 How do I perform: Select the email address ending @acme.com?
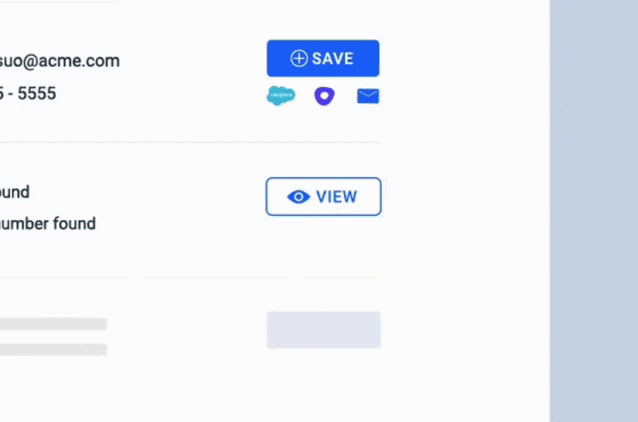point(59,61)
